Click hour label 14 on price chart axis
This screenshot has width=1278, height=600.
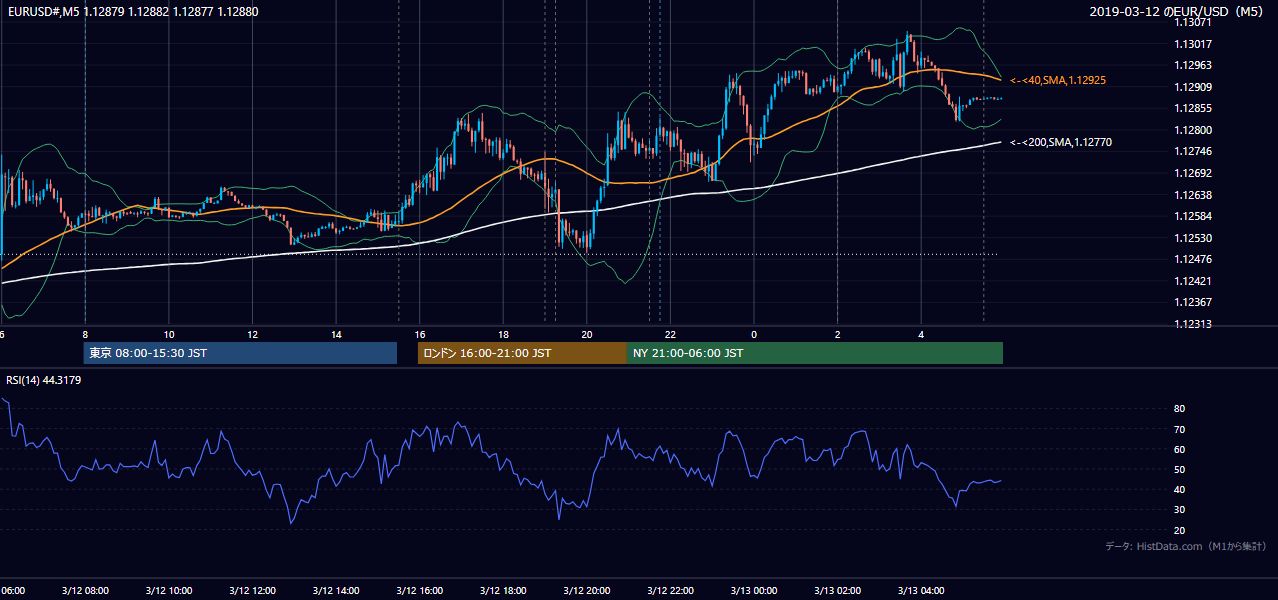click(x=336, y=334)
